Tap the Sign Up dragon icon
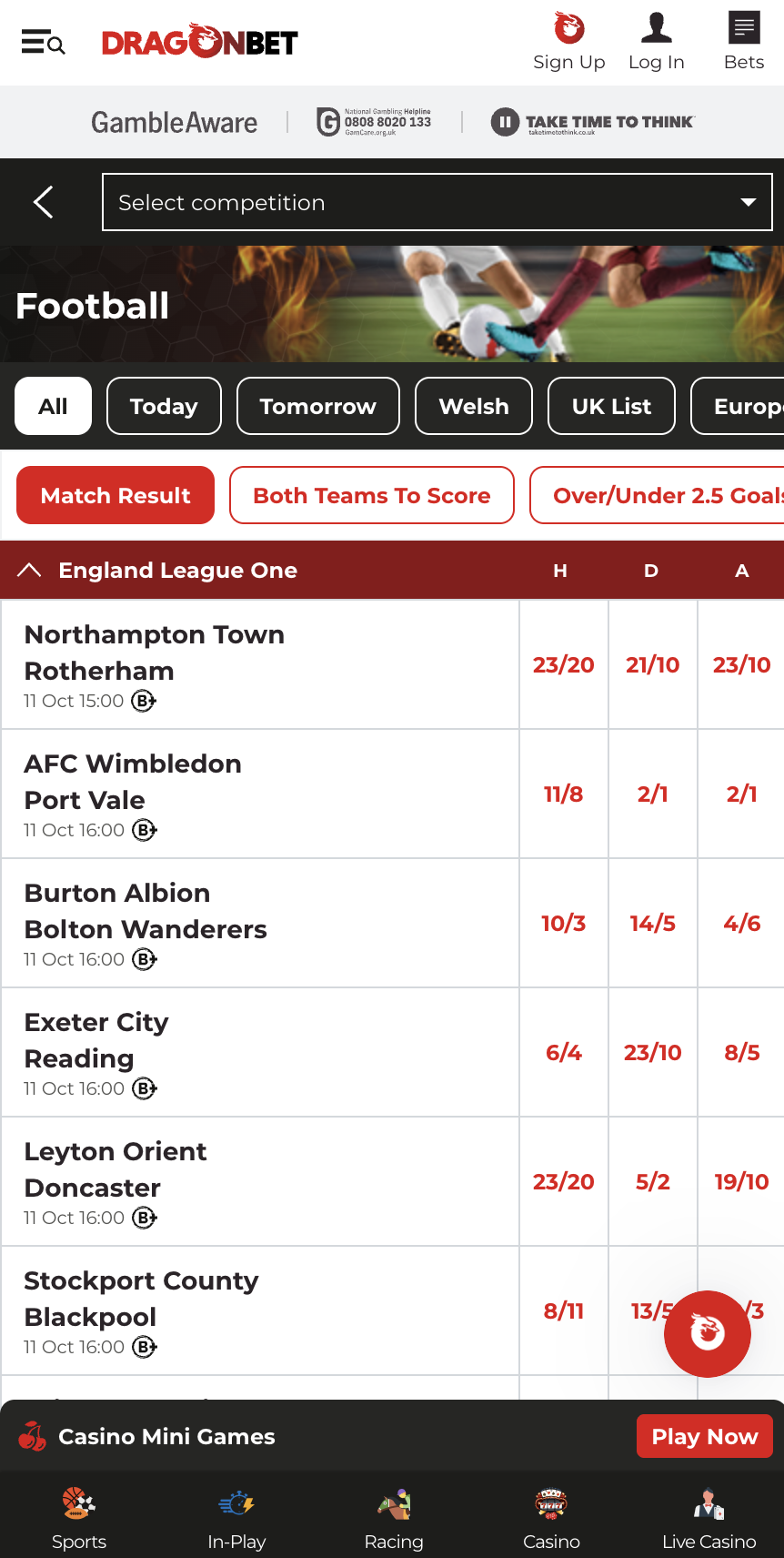 (569, 29)
